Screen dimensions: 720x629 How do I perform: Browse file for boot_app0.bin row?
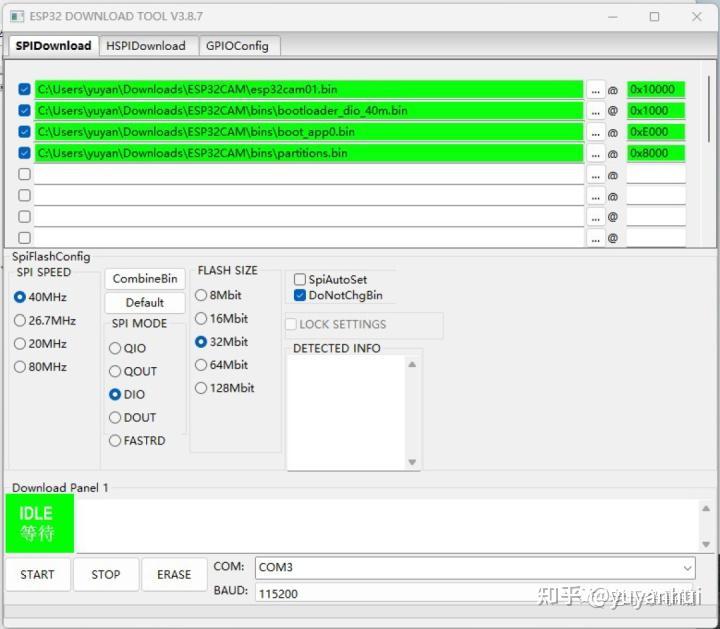[596, 132]
